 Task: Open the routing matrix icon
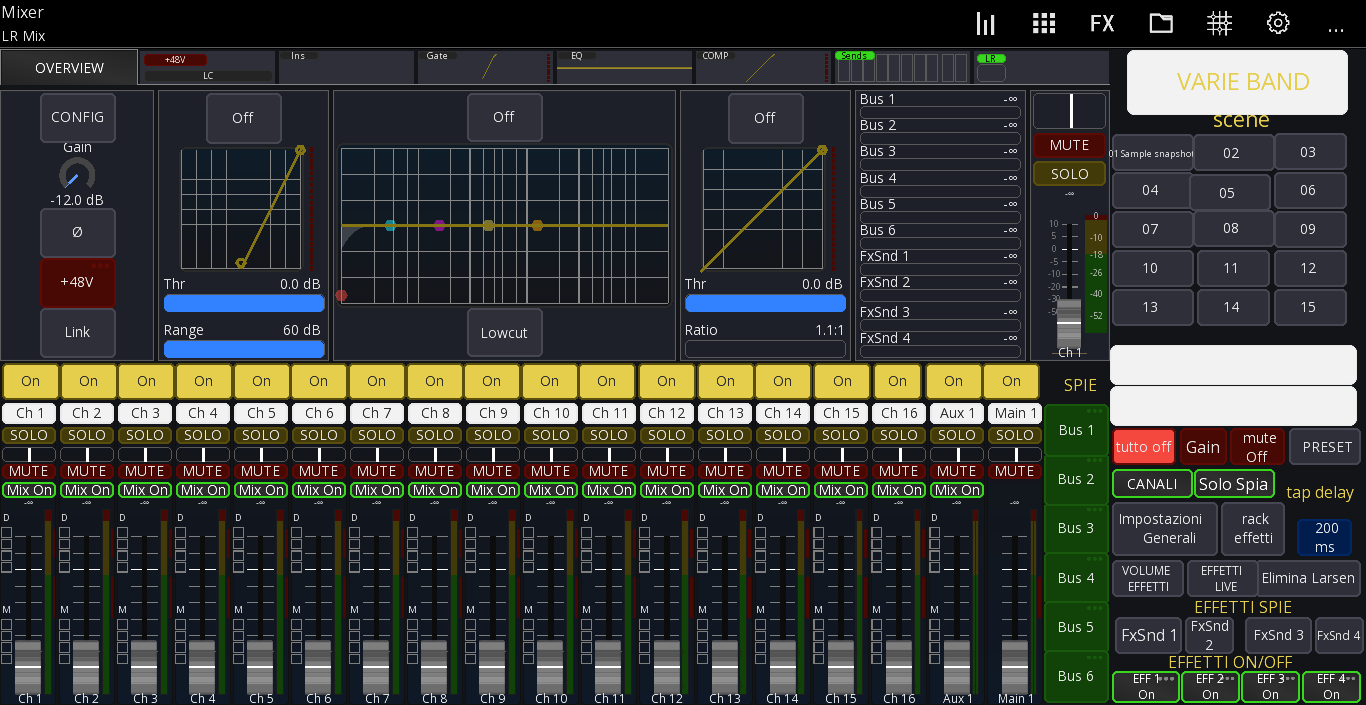(x=1219, y=24)
